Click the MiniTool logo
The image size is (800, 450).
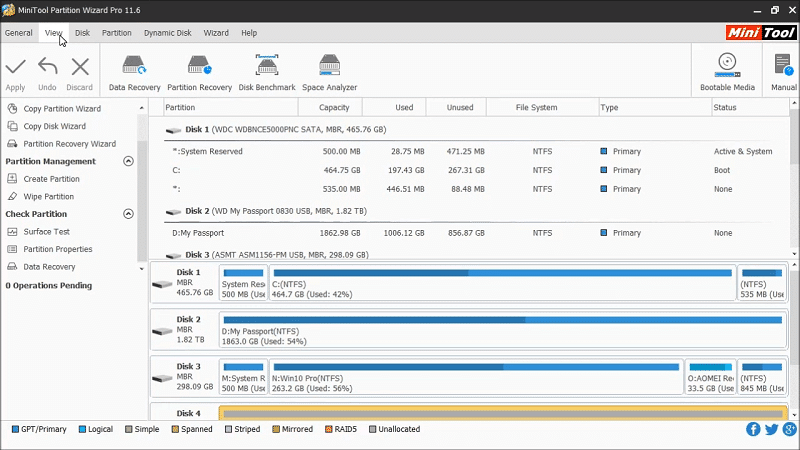pyautogui.click(x=761, y=33)
